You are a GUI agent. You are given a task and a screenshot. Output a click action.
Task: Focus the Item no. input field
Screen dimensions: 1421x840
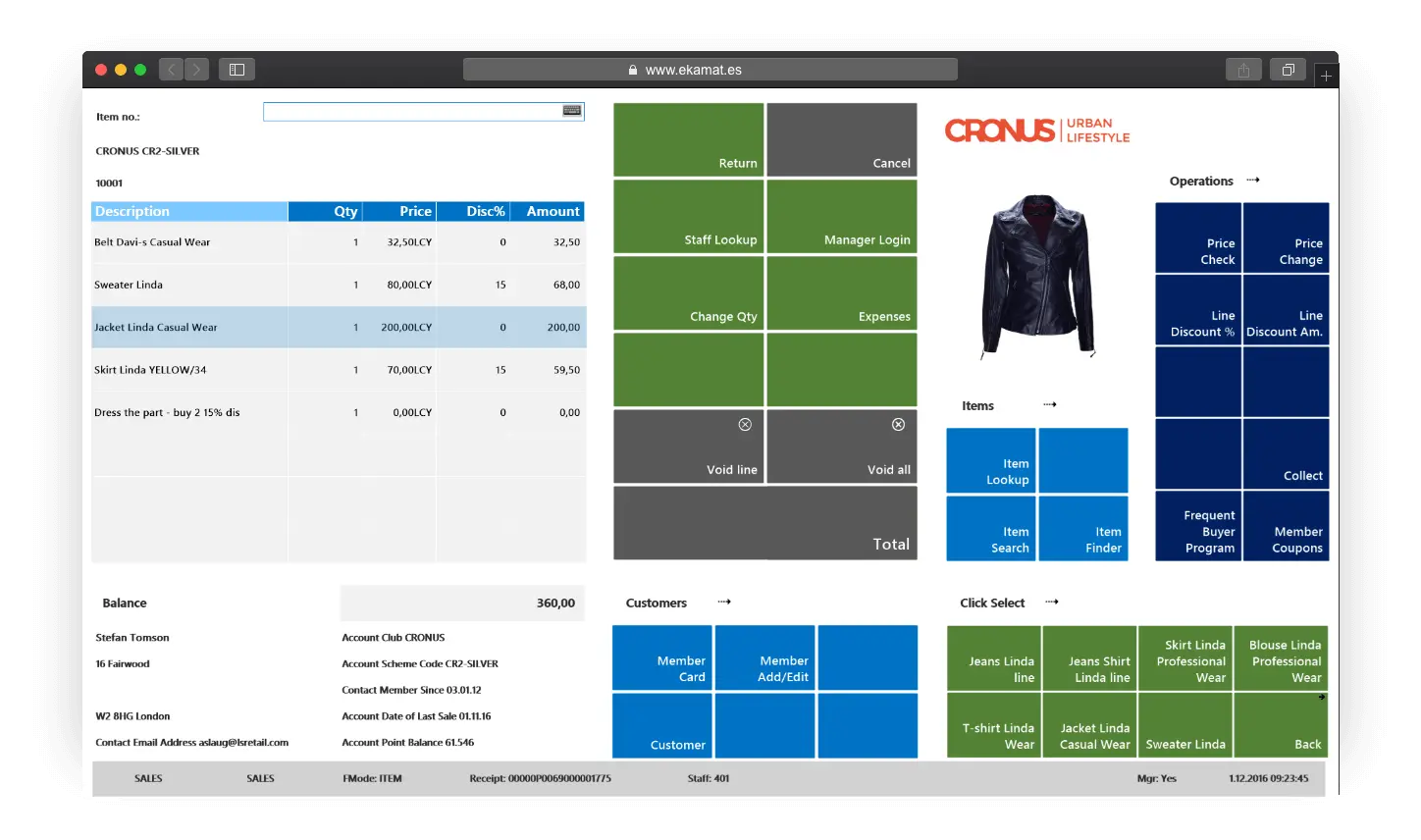pyautogui.click(x=412, y=112)
